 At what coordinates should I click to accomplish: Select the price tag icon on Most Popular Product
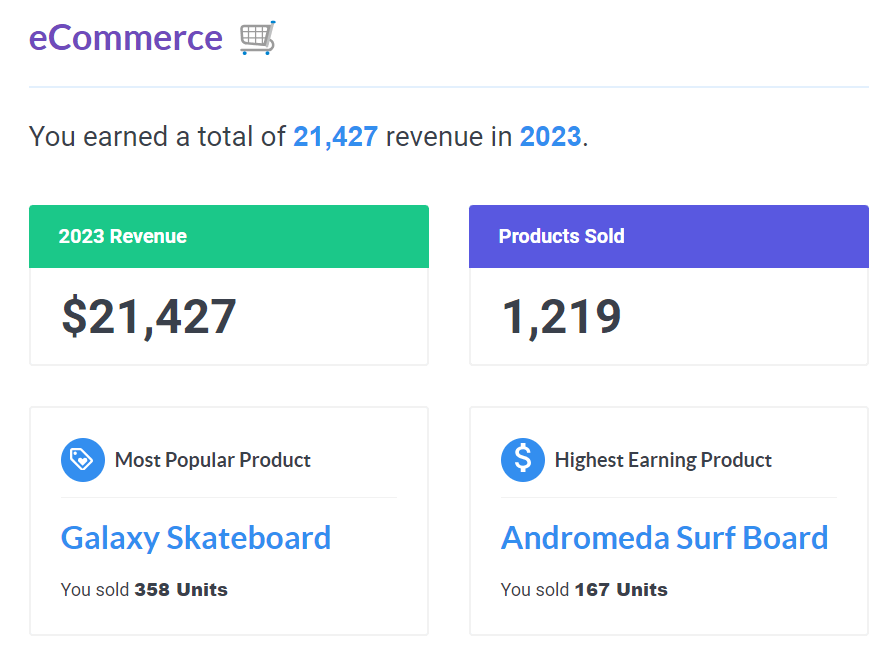click(x=82, y=459)
